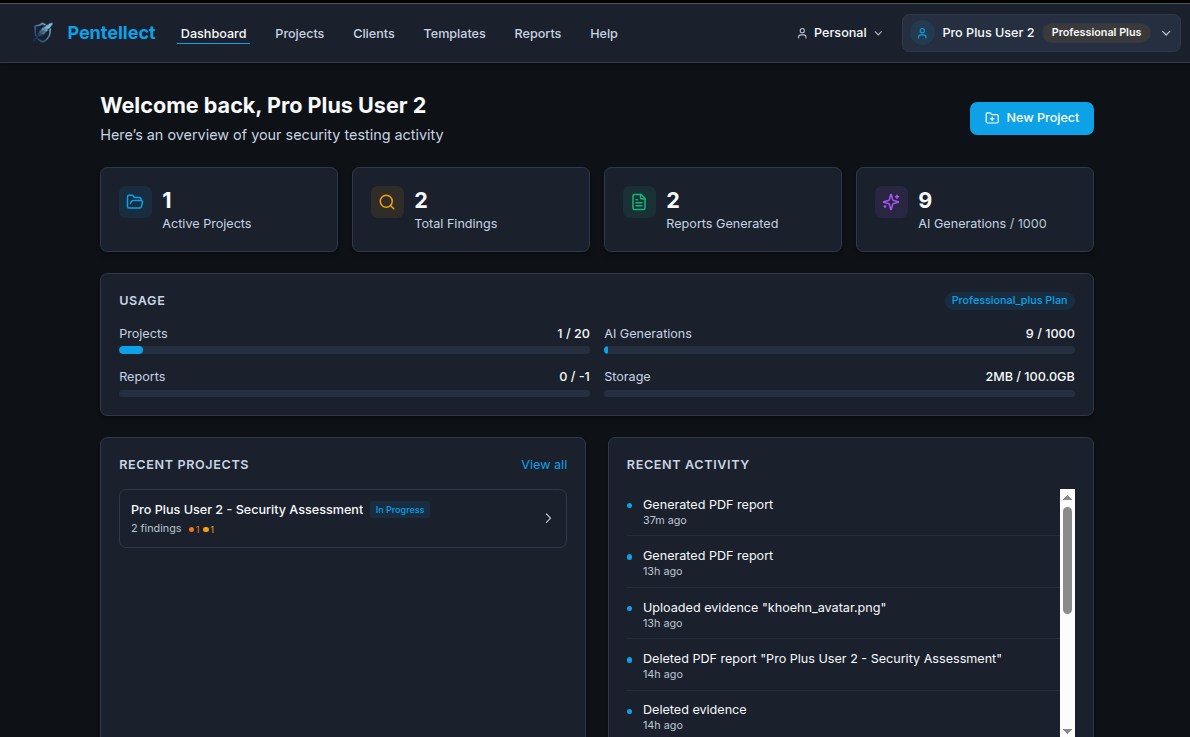Click the Pentellect brand name link
The height and width of the screenshot is (737, 1190).
[x=111, y=33]
